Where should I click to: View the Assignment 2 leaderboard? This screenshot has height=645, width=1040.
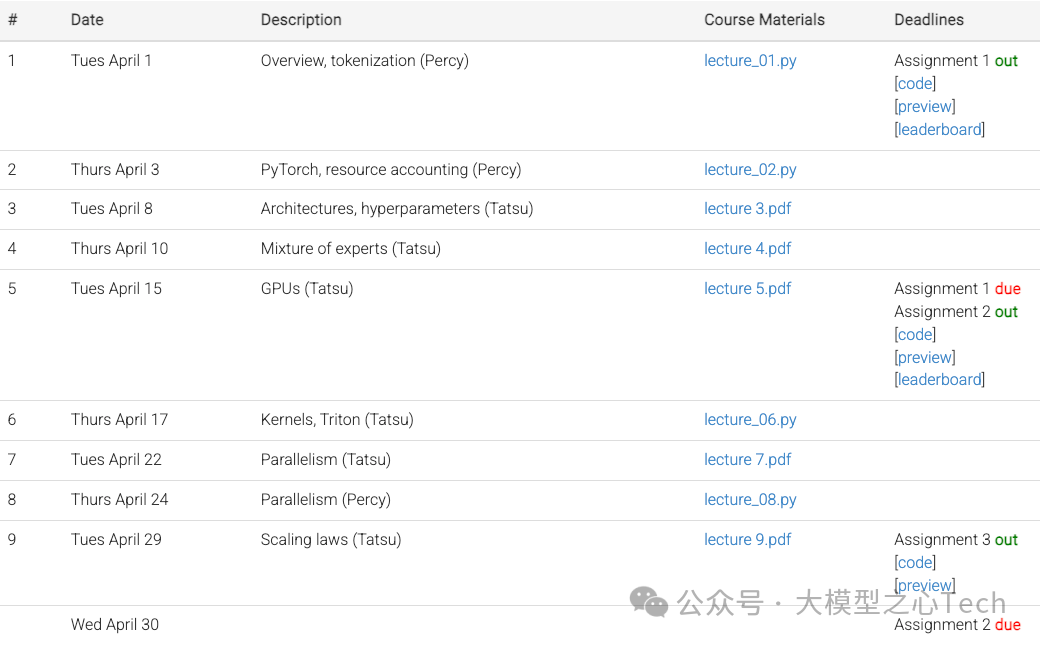tap(939, 380)
